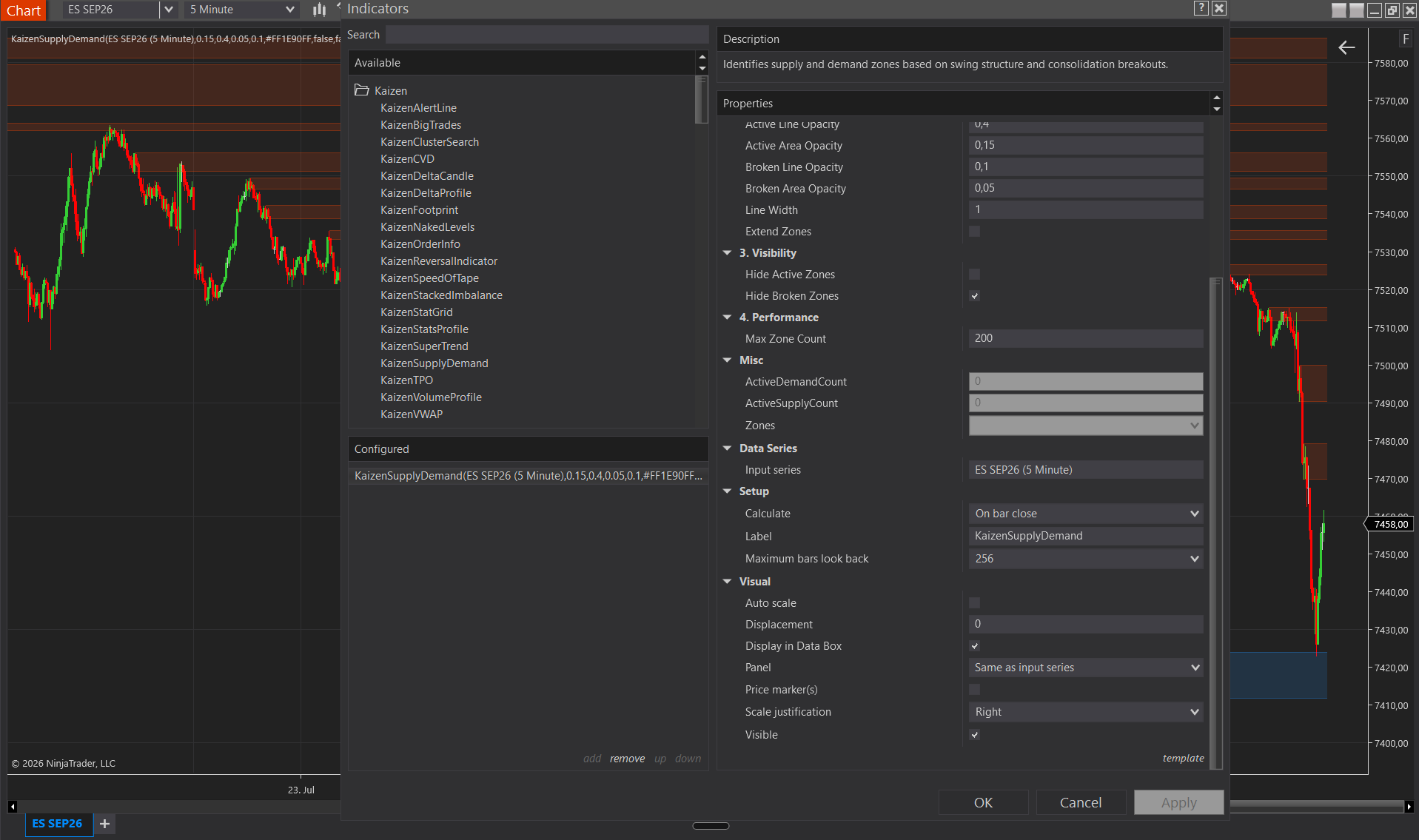Select KaizenBigTrades indicator
1419x840 pixels.
coord(420,125)
